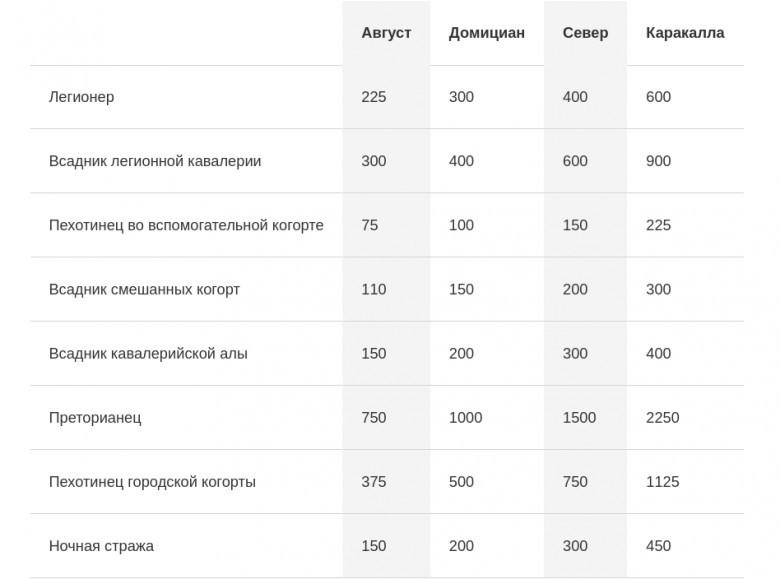Click the 900 cell under Каракалла

tap(658, 161)
